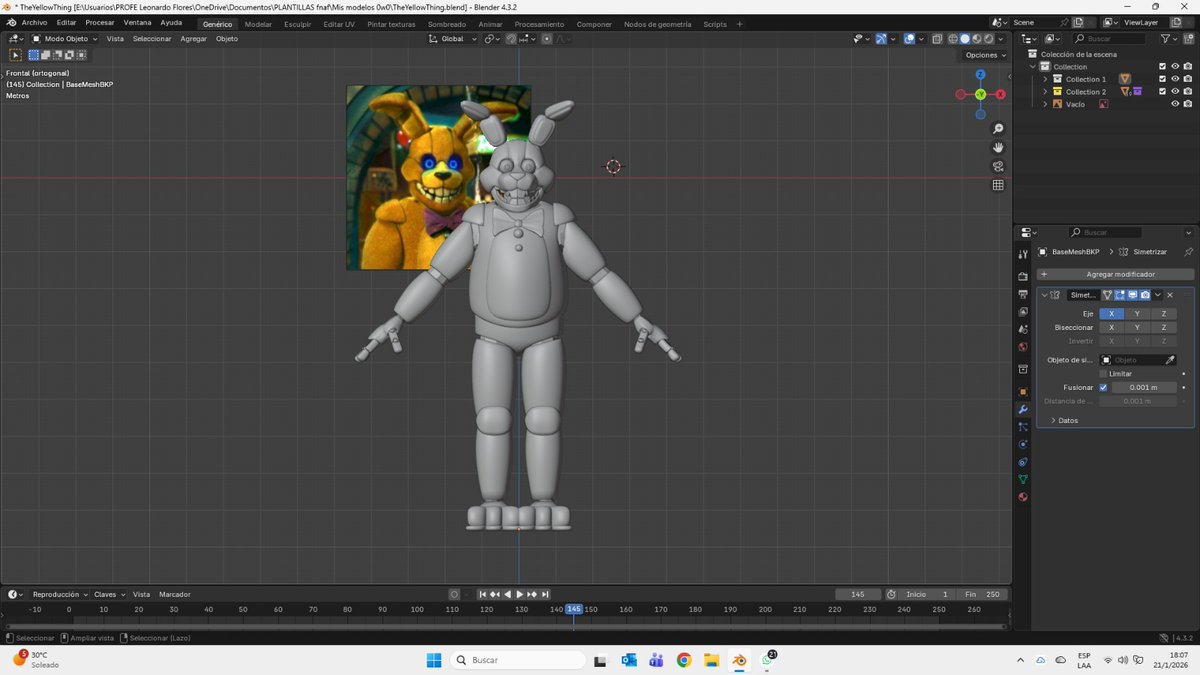
Task: Open Reproducción dropdown in timeline
Action: coord(60,594)
